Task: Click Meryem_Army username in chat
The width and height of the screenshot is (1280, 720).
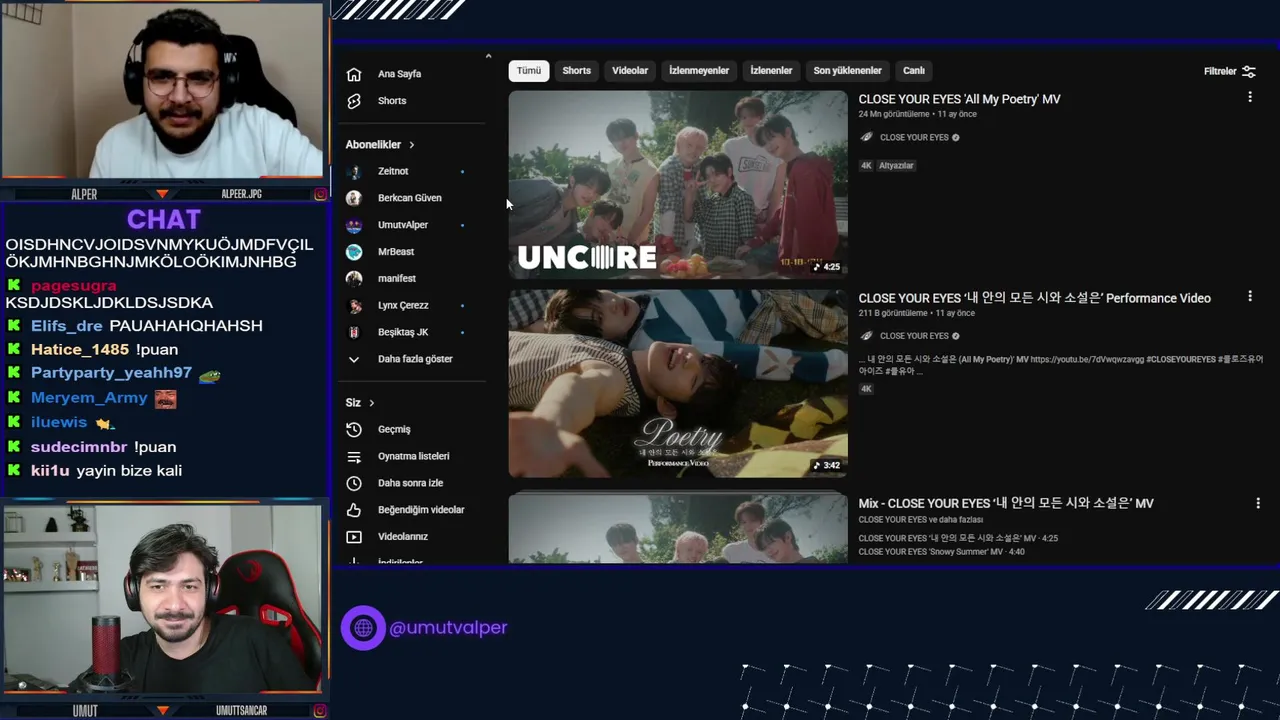Action: point(89,398)
